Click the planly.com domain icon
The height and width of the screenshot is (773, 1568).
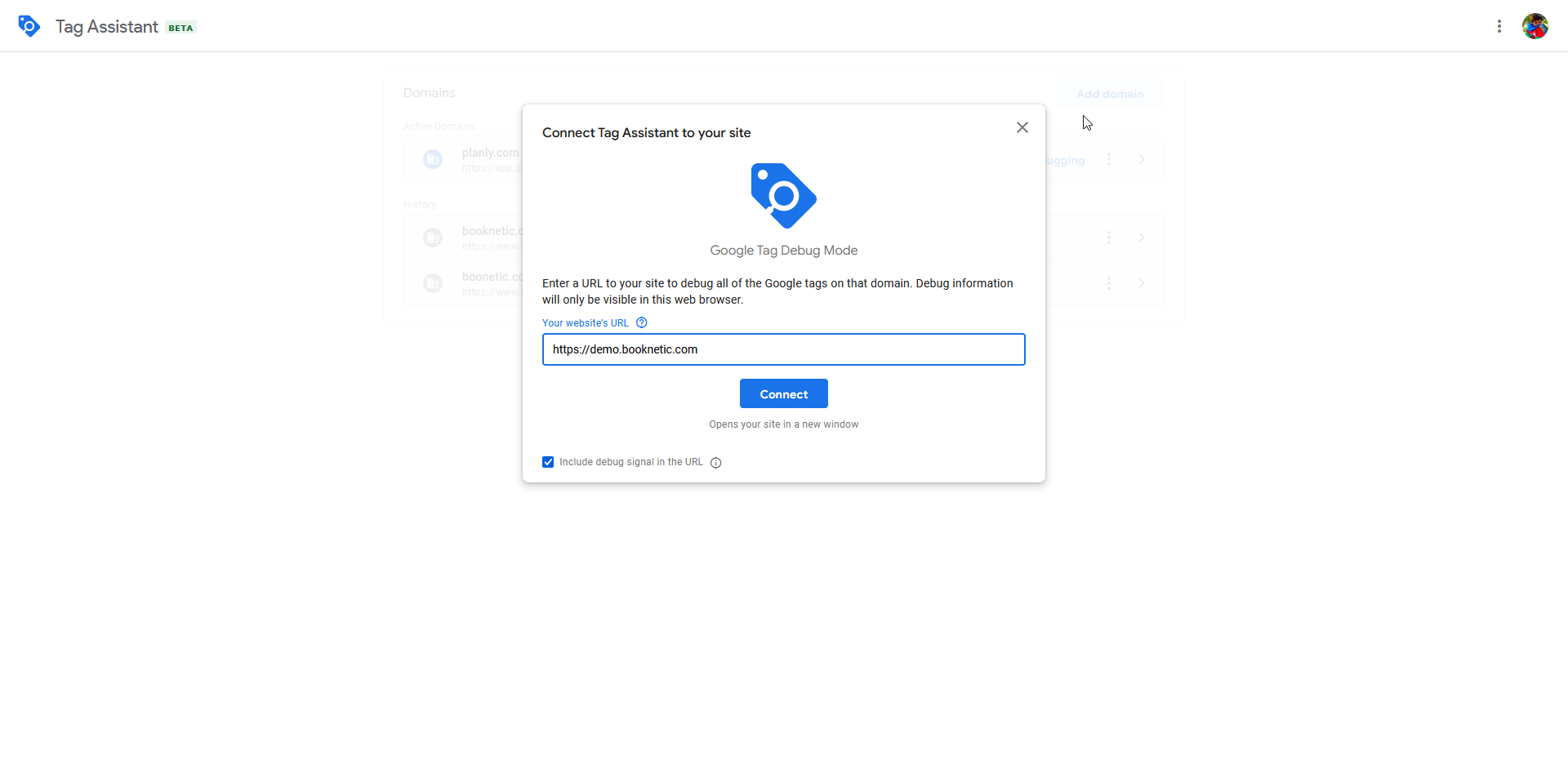[x=433, y=159]
